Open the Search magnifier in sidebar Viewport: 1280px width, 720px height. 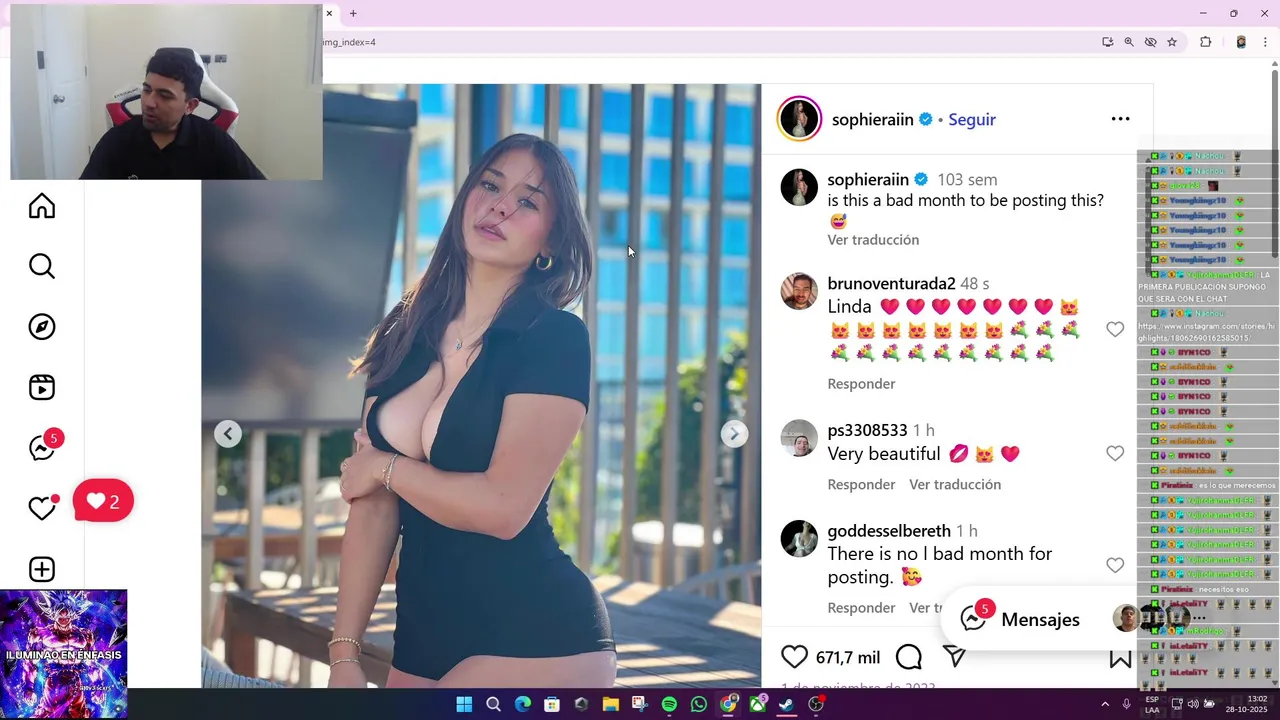tap(42, 266)
